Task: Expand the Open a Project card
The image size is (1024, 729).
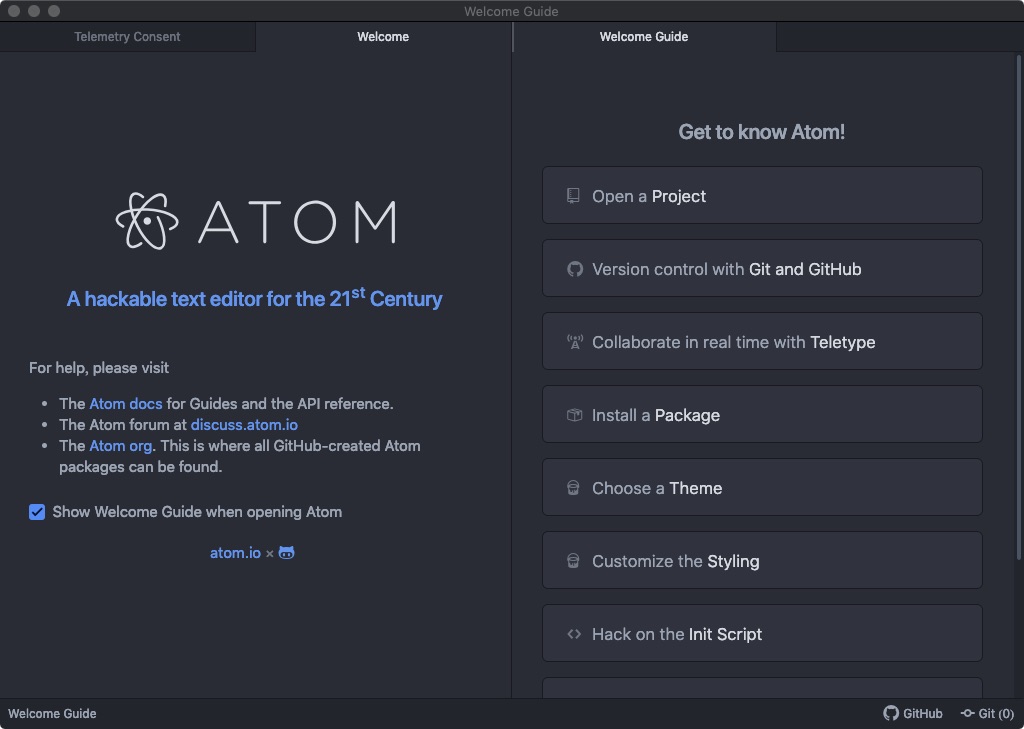Action: tap(762, 195)
